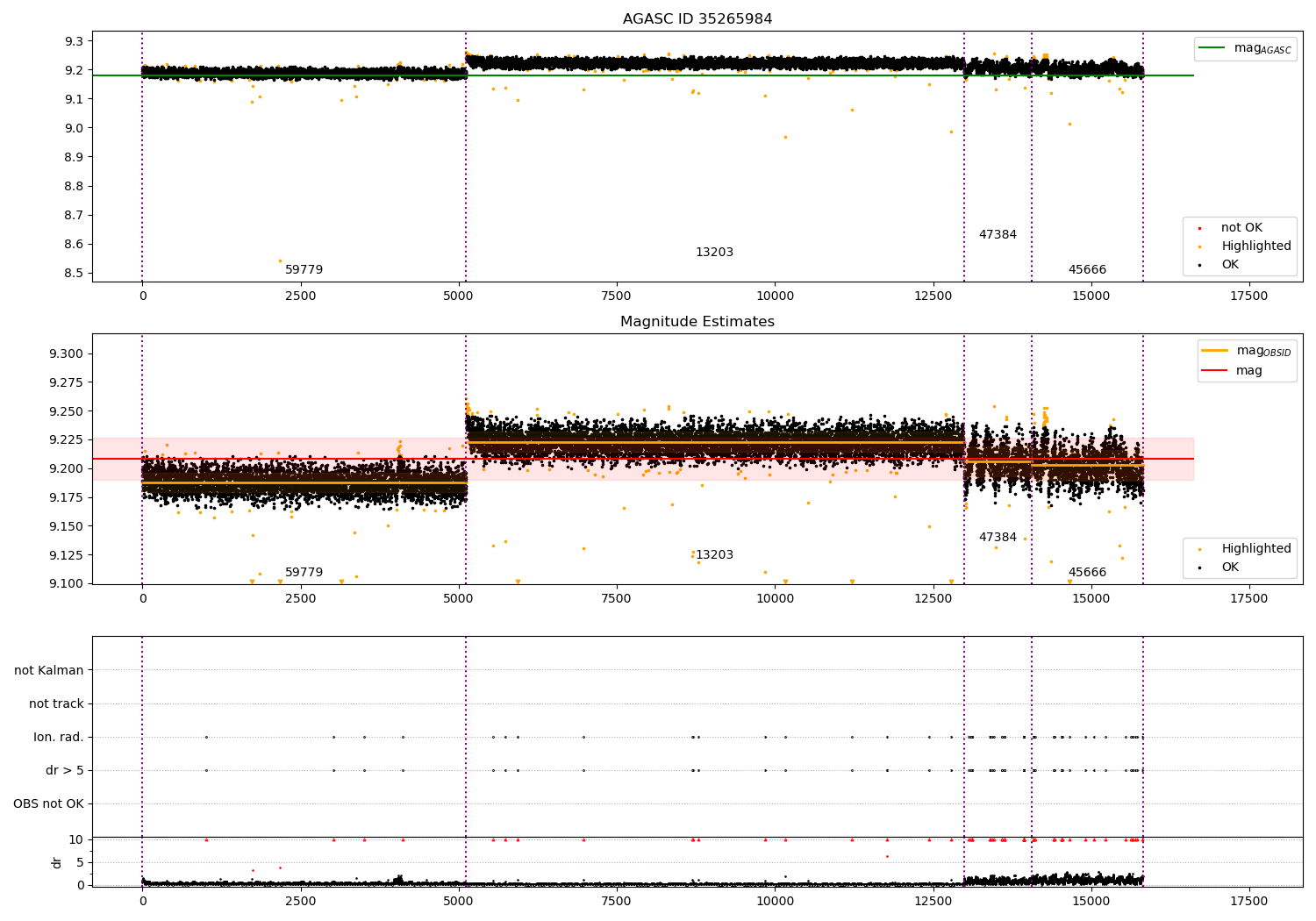Click the 5000 x-axis tick of bottom plot
Image resolution: width=1316 pixels, height=921 pixels.
tap(459, 902)
